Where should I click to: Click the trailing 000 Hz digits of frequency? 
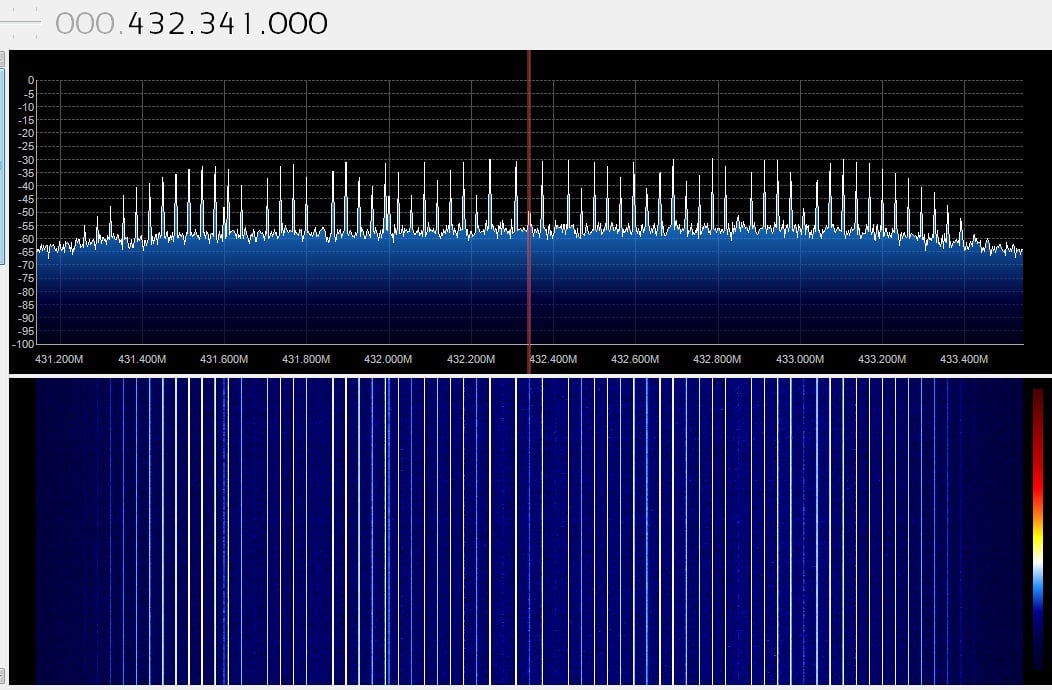[x=297, y=23]
